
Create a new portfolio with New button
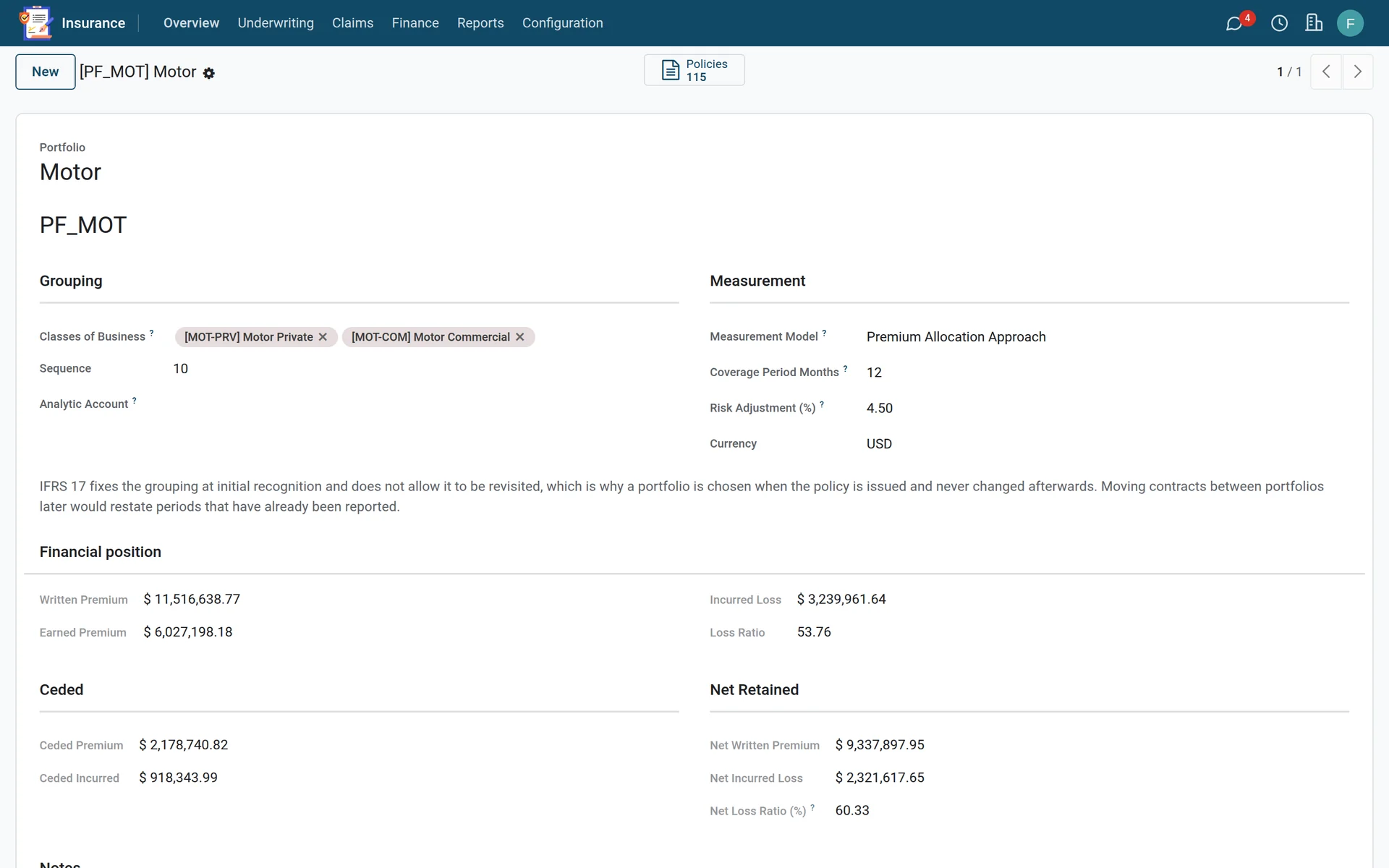tap(46, 72)
